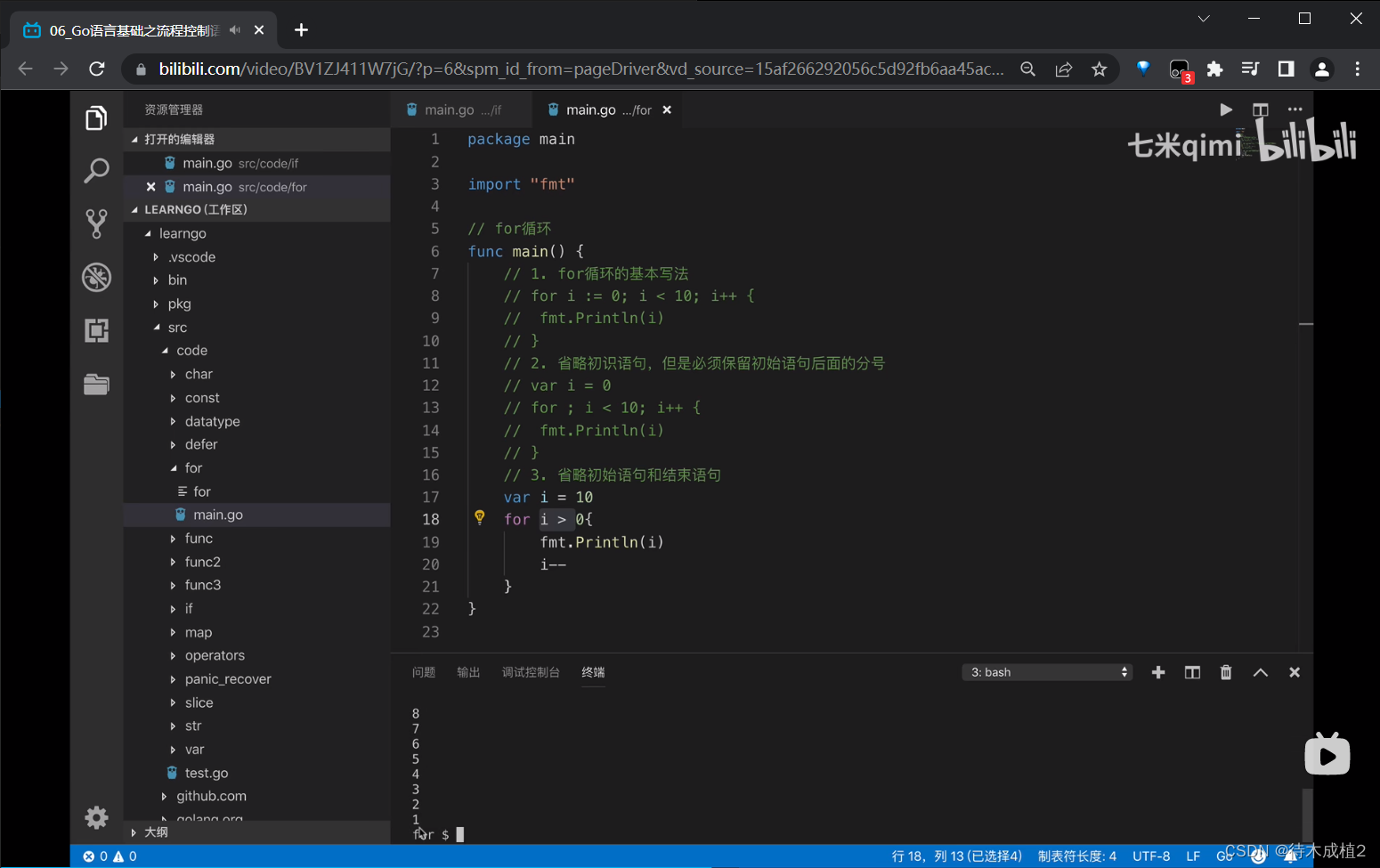Image resolution: width=1380 pixels, height=868 pixels.
Task: Switch to the 问题 panel tab
Action: pos(424,672)
